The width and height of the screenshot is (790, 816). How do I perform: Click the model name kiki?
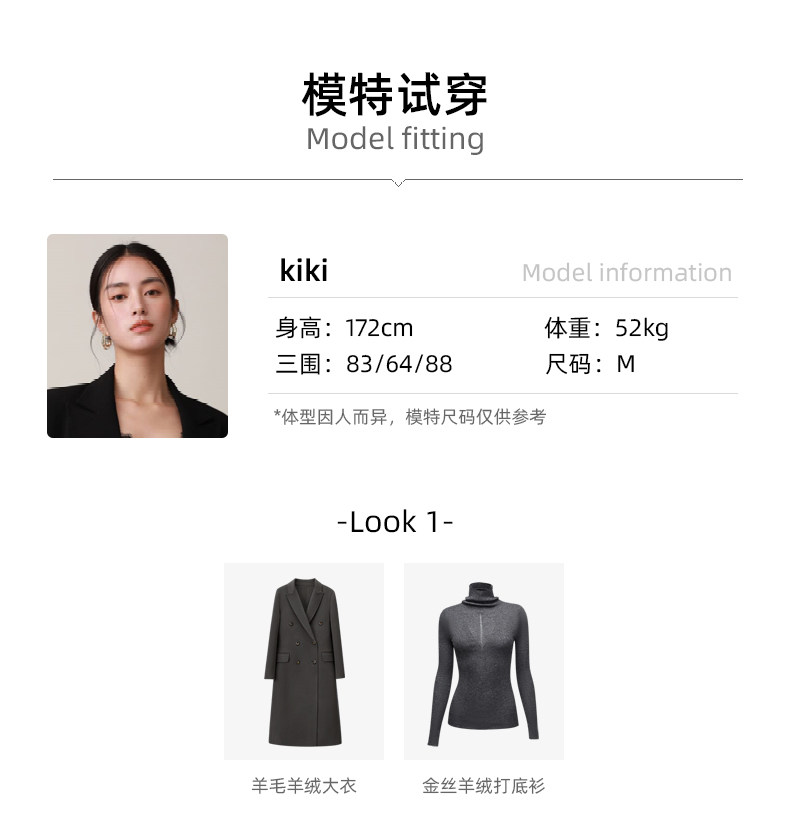tap(304, 271)
